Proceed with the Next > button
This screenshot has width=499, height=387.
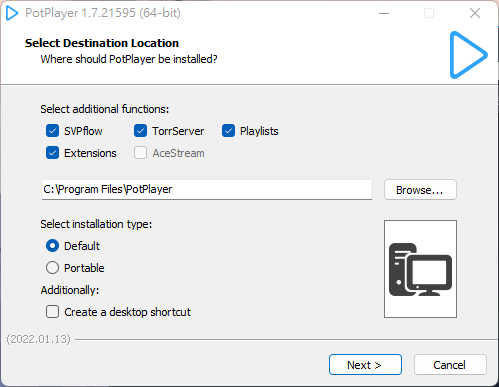pos(365,365)
